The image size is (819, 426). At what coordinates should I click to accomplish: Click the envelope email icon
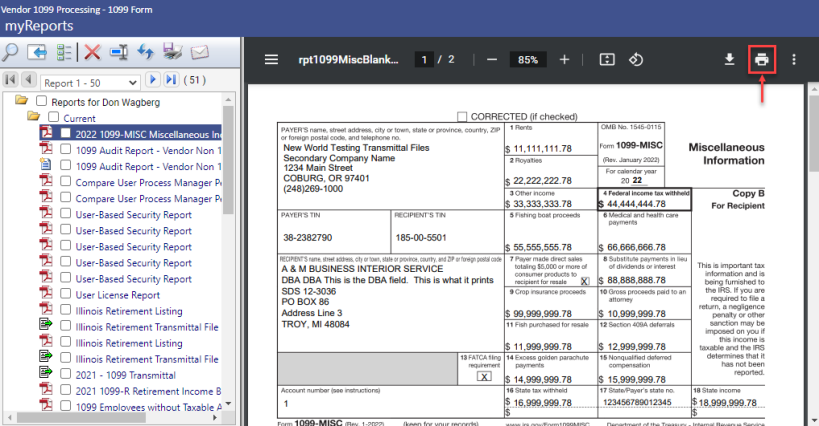point(200,52)
